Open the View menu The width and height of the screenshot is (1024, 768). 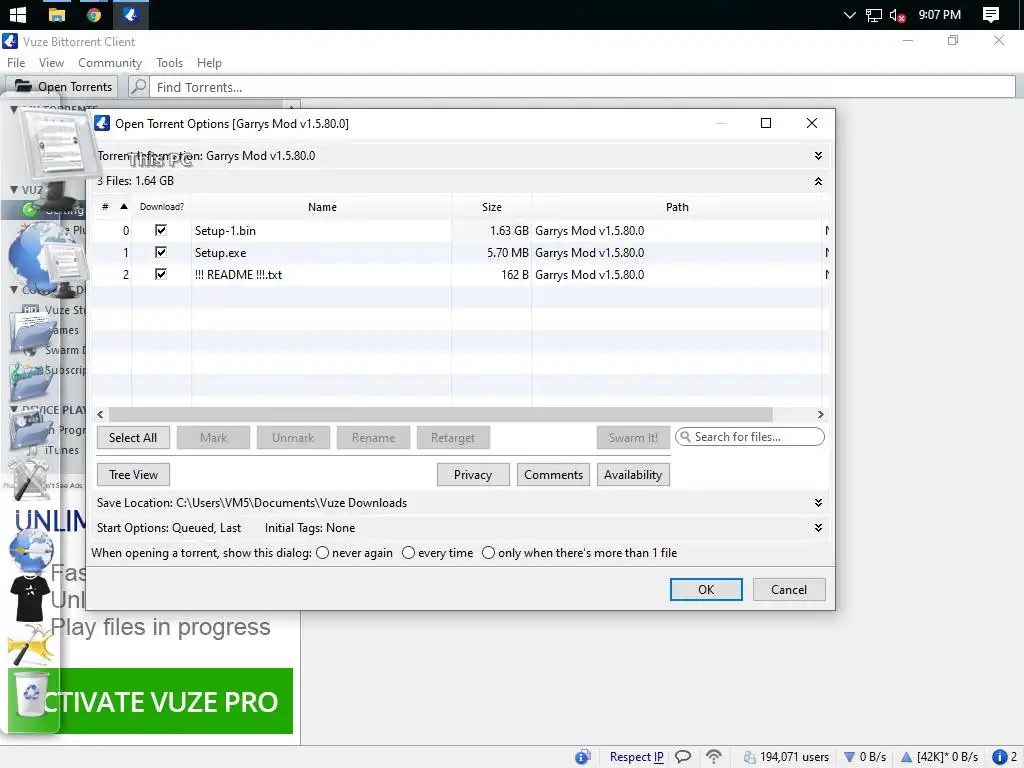[51, 63]
